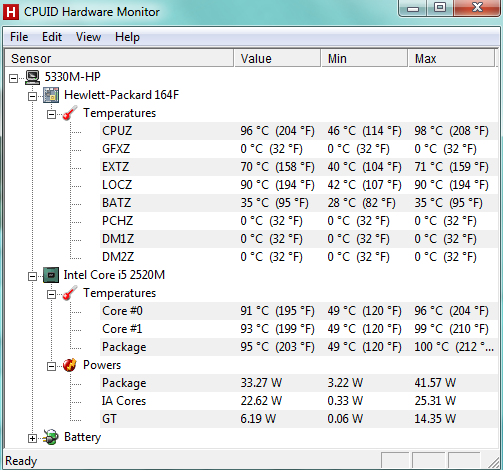This screenshot has width=503, height=470.
Task: Select the EXTZ sensor row
Action: click(x=298, y=167)
